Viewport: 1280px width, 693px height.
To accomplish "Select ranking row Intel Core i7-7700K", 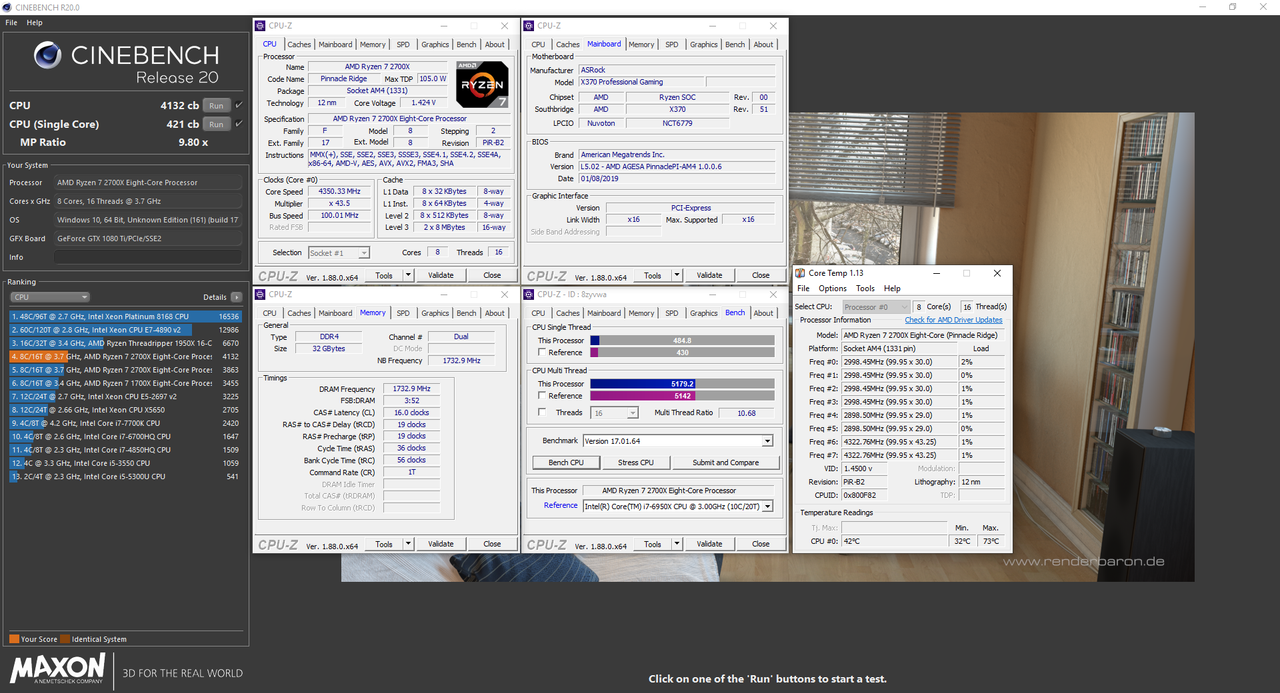I will click(126, 423).
